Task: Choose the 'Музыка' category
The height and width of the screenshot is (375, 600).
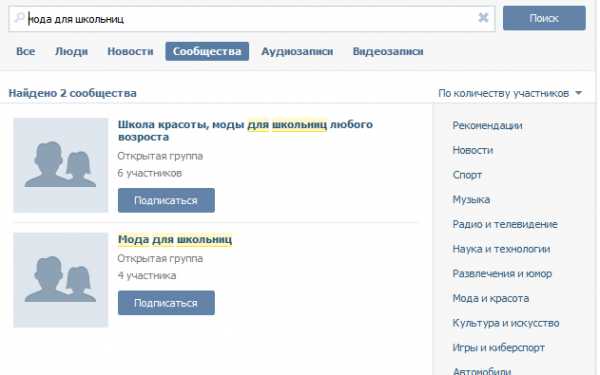Action: [x=471, y=199]
